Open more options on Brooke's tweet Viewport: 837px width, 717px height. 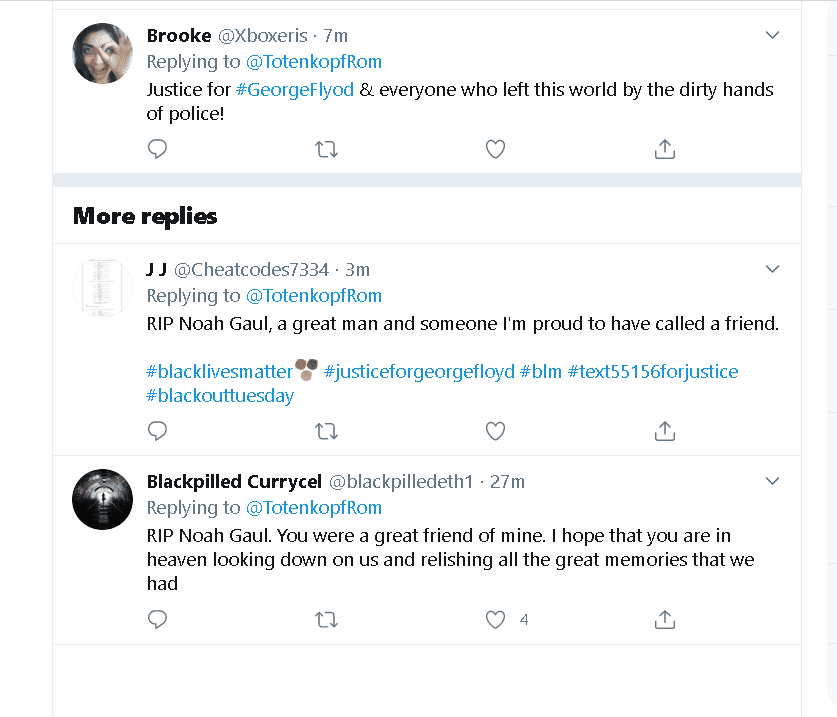(772, 35)
